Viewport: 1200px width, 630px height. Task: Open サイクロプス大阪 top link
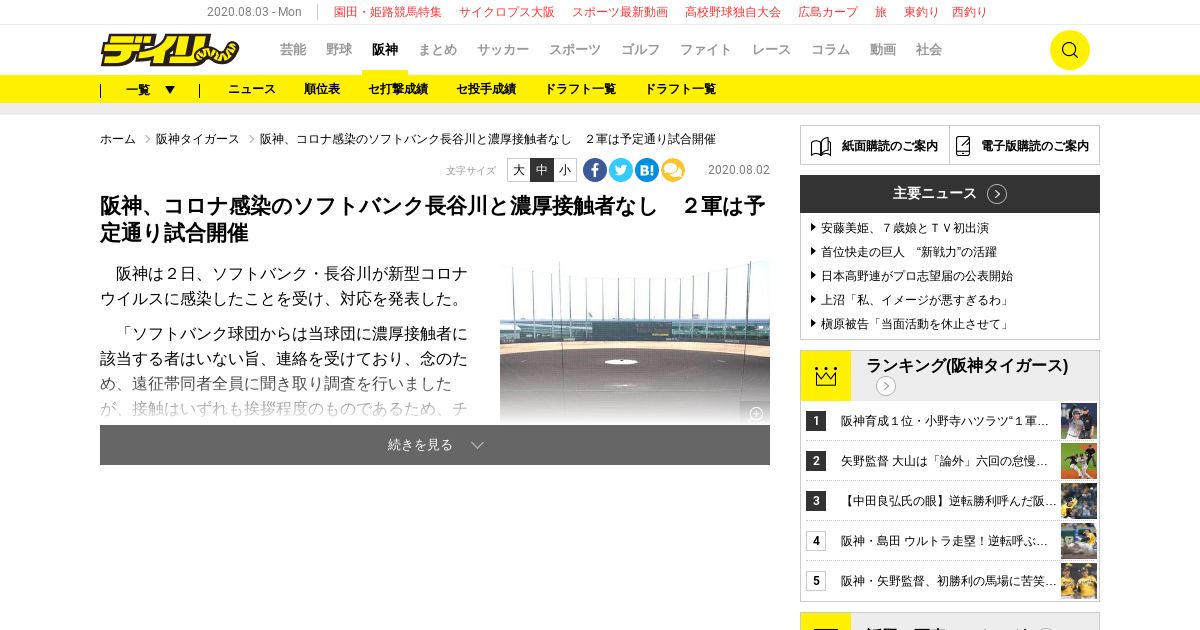(507, 12)
